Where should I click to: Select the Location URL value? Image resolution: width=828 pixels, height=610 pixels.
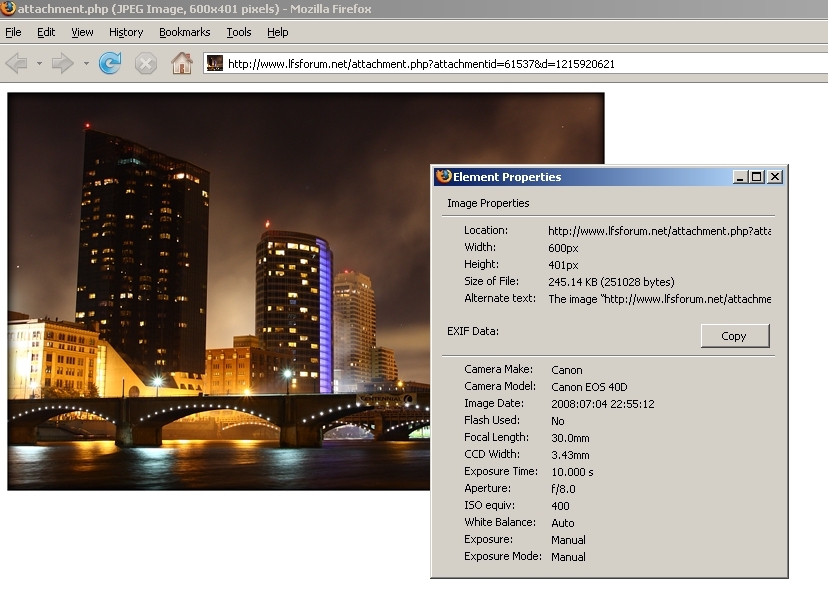659,231
